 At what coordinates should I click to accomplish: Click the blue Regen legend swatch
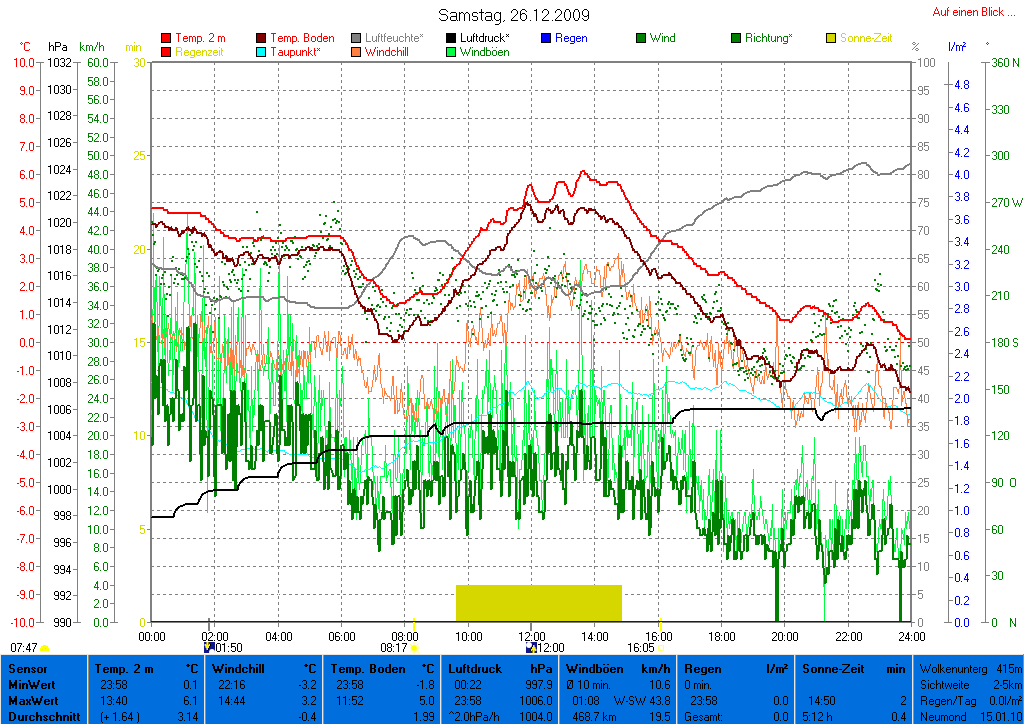point(546,38)
